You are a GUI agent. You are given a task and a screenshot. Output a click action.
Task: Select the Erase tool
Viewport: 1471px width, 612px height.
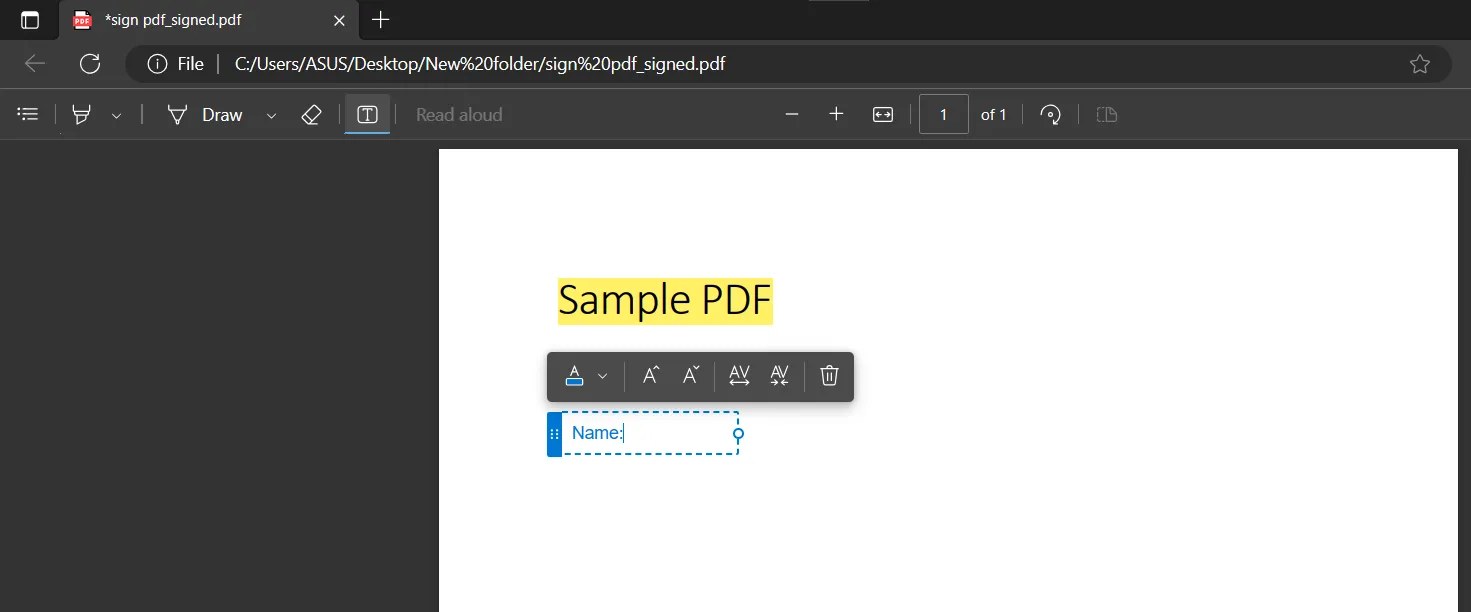(311, 114)
